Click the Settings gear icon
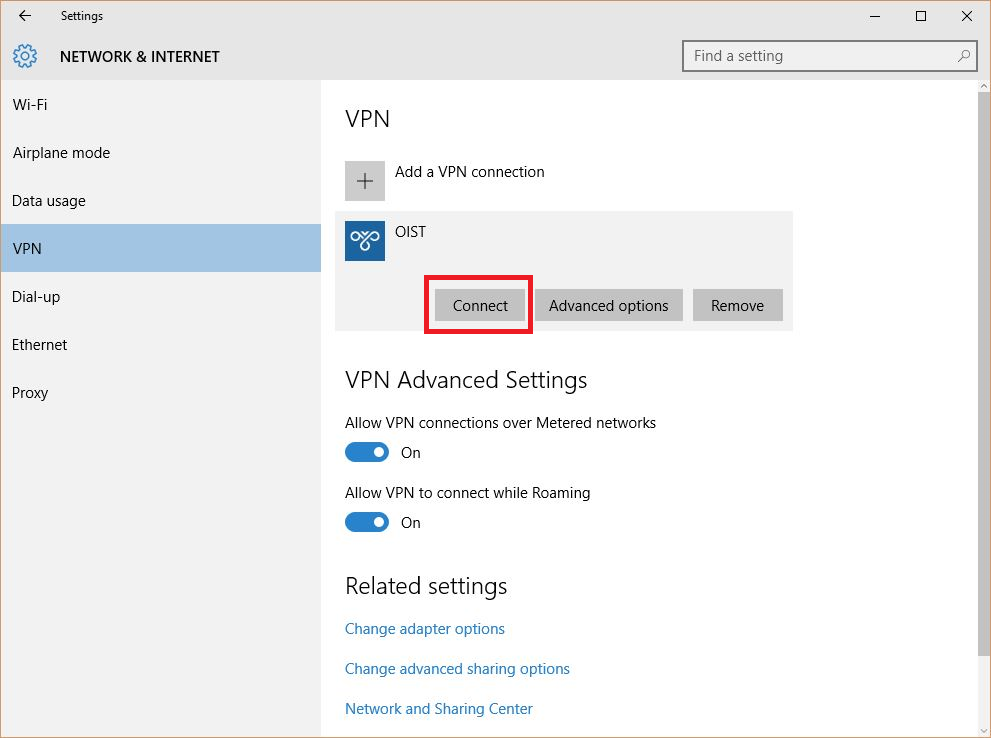Screen dimensions: 991x738 (26, 56)
